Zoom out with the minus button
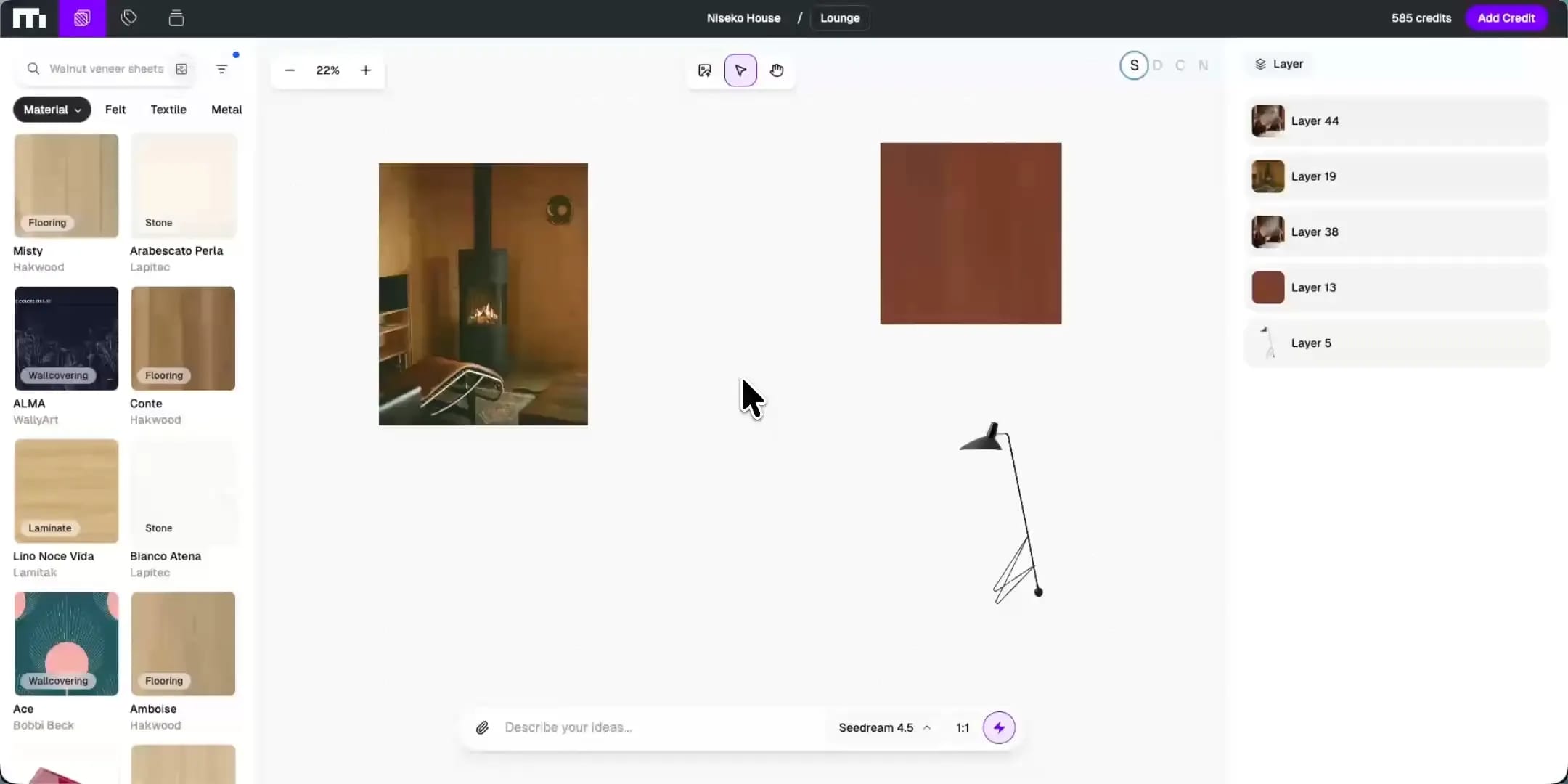This screenshot has width=1568, height=784. tap(290, 70)
